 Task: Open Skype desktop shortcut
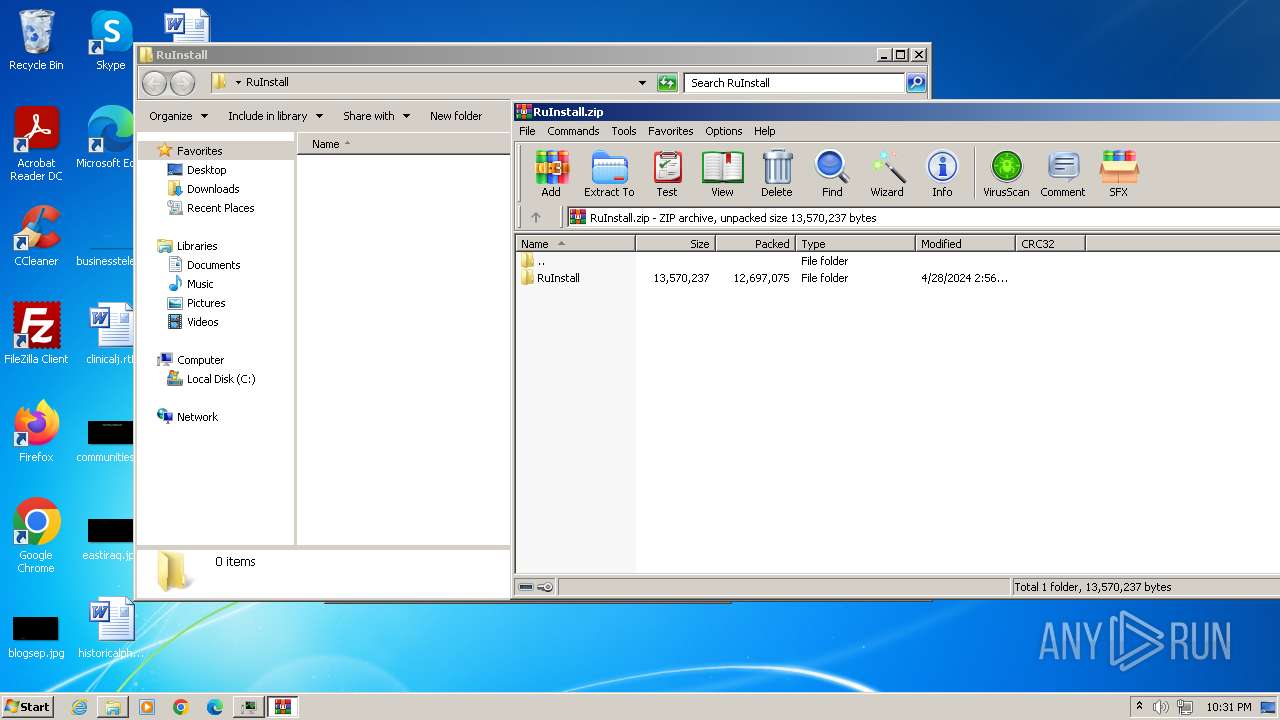click(x=110, y=40)
